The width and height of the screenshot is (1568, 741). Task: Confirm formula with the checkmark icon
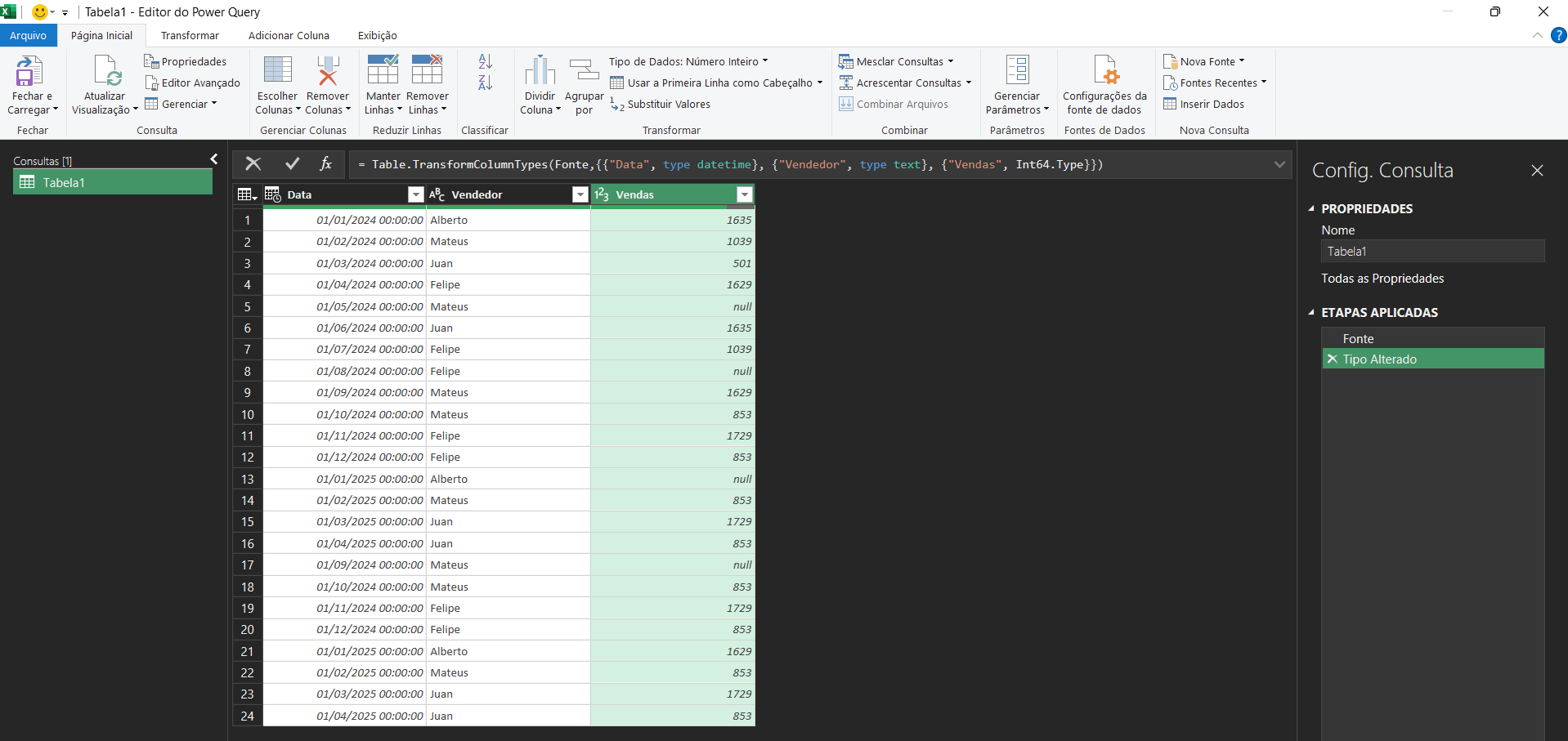pyautogui.click(x=292, y=164)
